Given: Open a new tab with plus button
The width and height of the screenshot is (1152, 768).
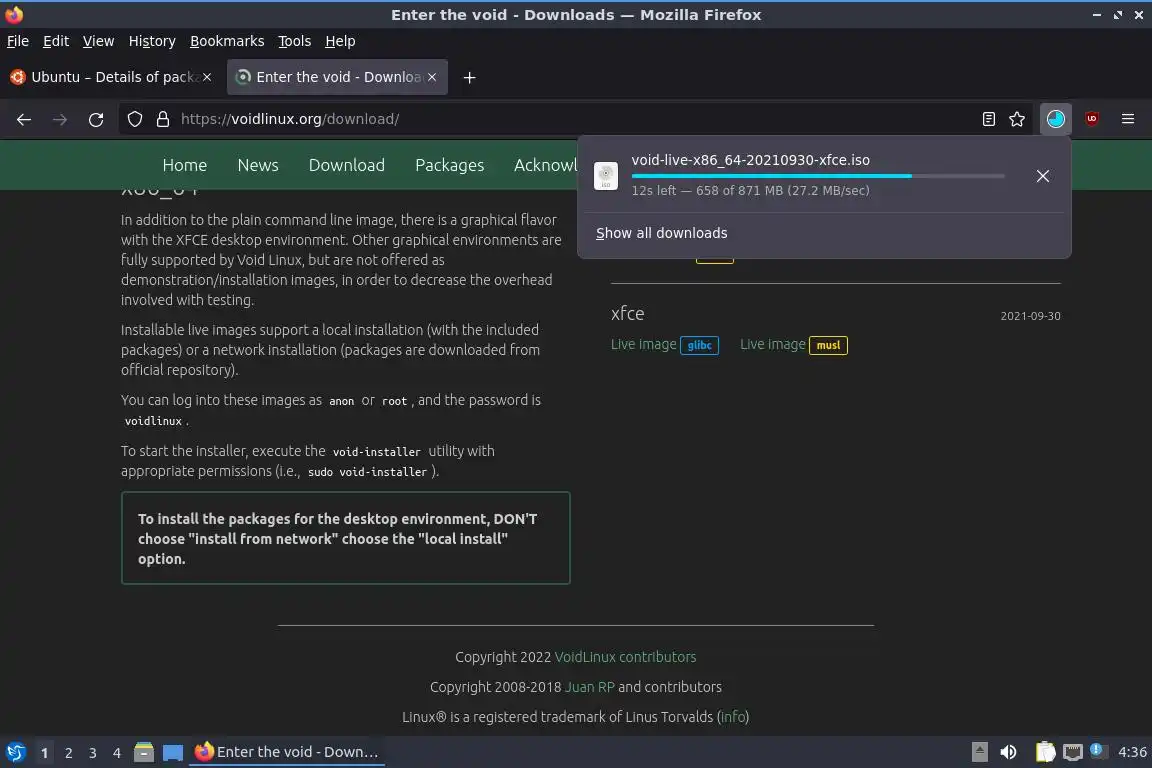Looking at the screenshot, I should pos(469,77).
